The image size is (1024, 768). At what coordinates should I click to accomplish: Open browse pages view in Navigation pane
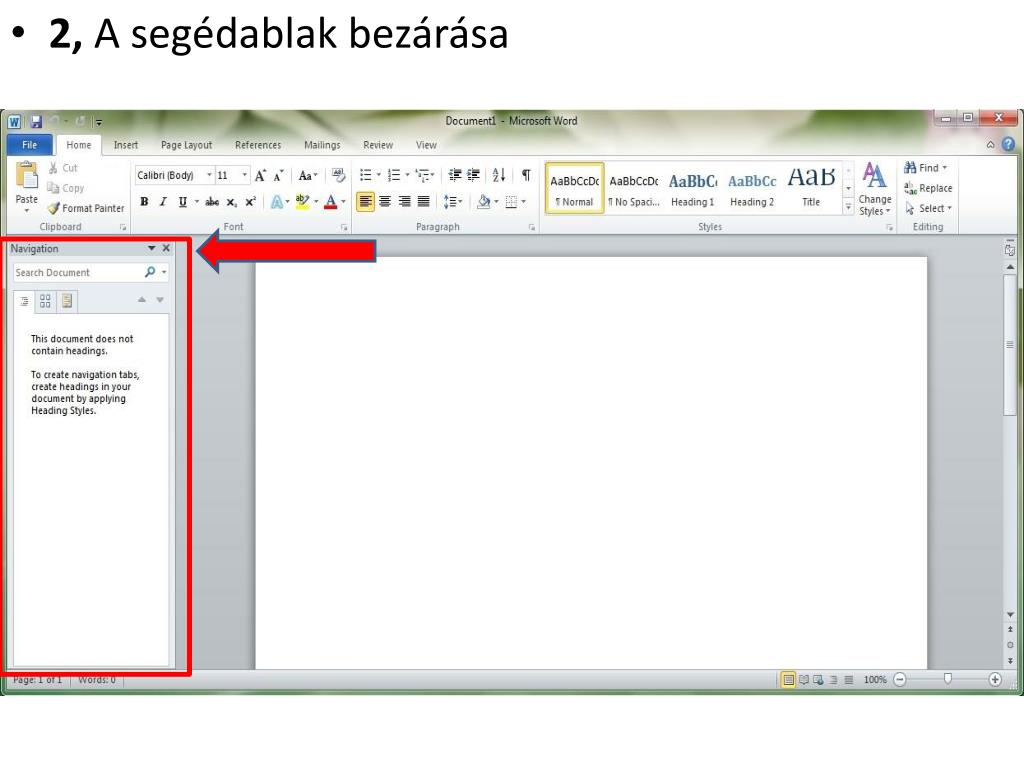click(x=45, y=301)
